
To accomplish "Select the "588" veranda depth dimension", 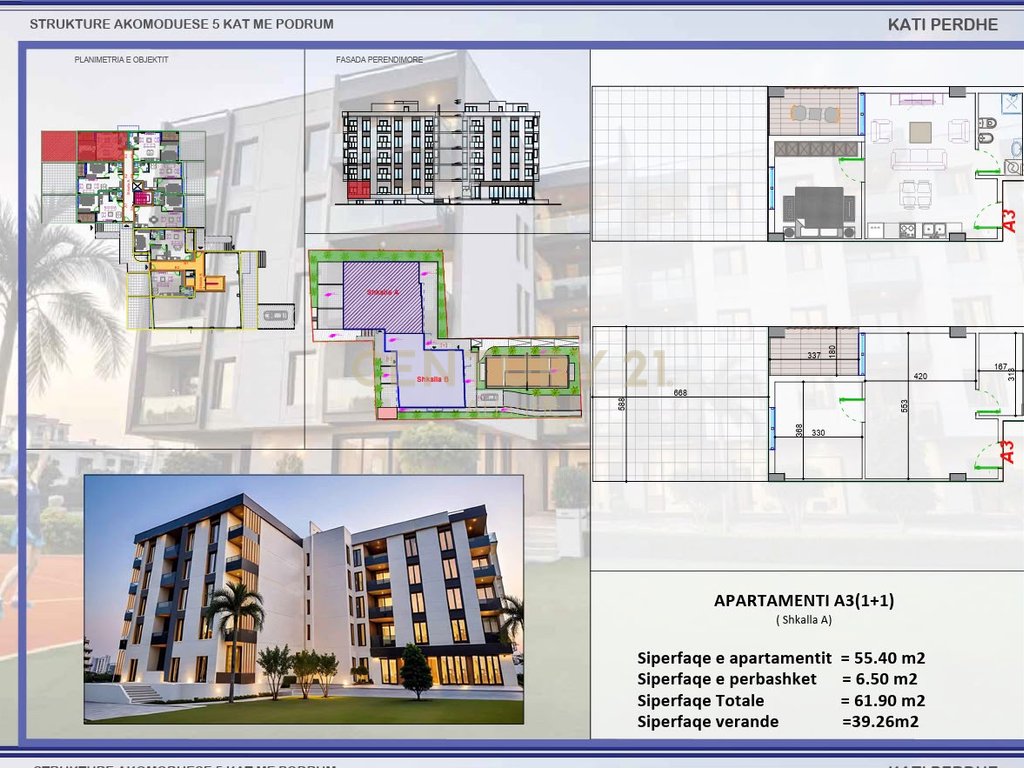I will tap(622, 404).
